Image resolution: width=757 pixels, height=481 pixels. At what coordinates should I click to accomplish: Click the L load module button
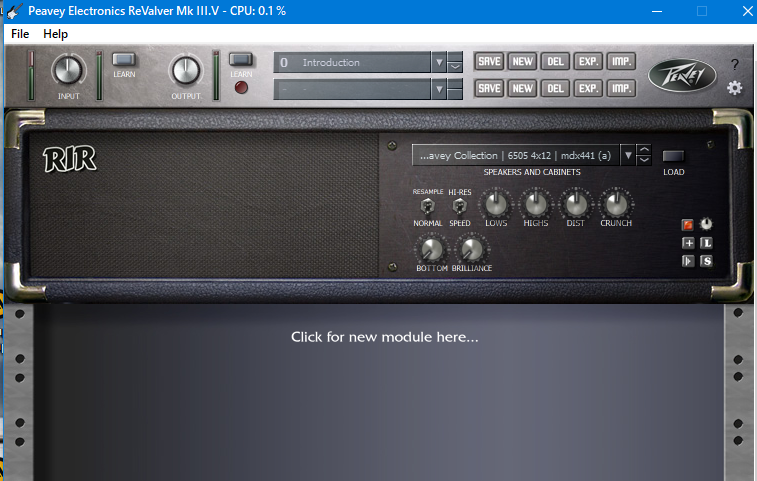tap(706, 243)
